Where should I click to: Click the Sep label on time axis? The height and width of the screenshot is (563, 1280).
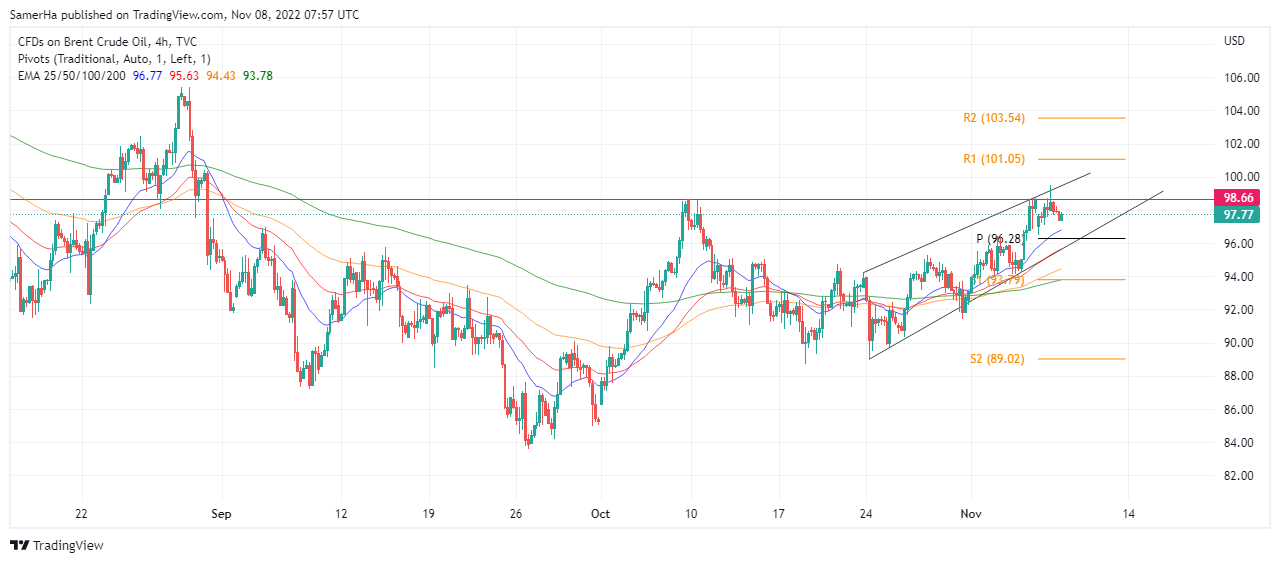[221, 514]
